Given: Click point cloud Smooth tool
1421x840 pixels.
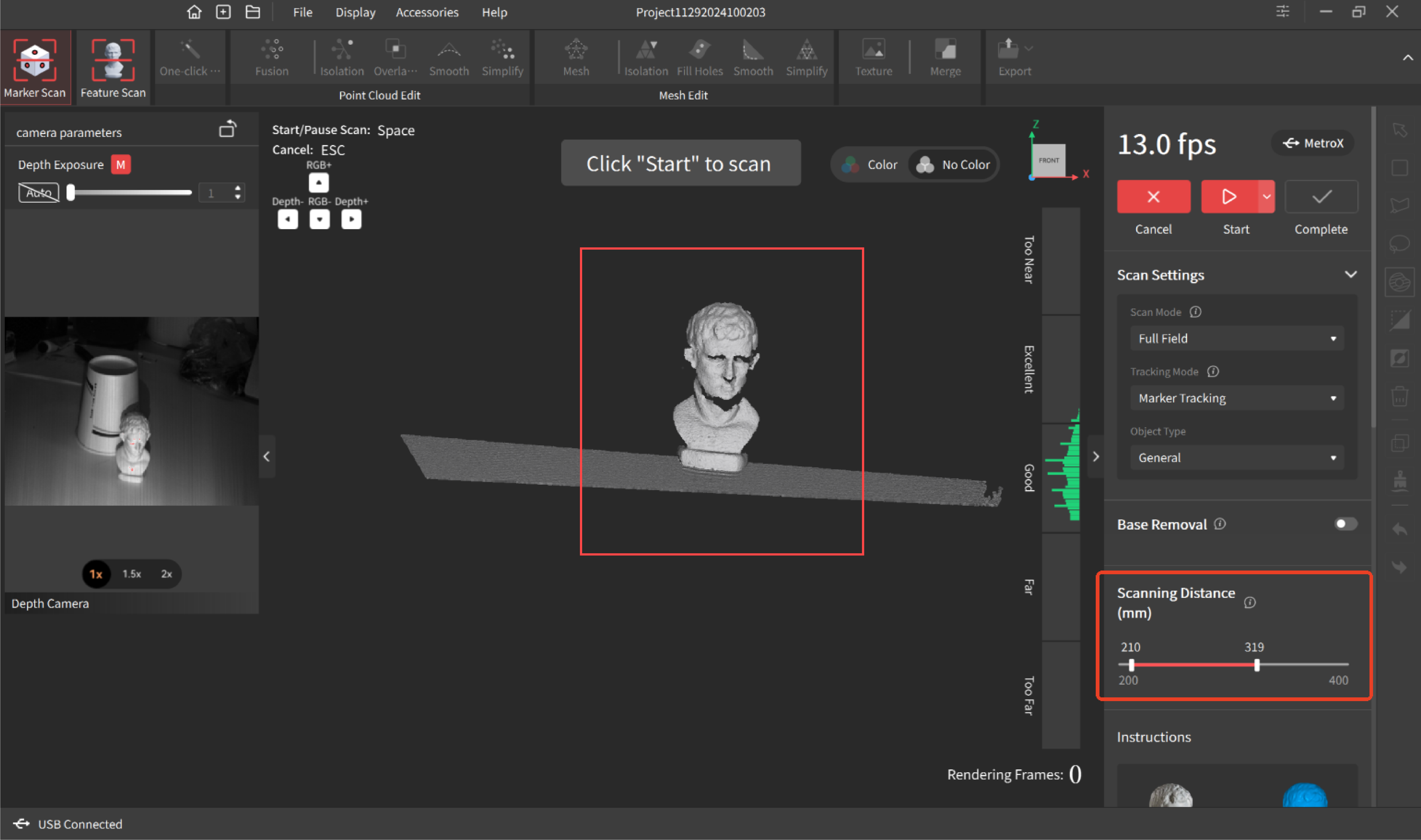Looking at the screenshot, I should [x=449, y=57].
